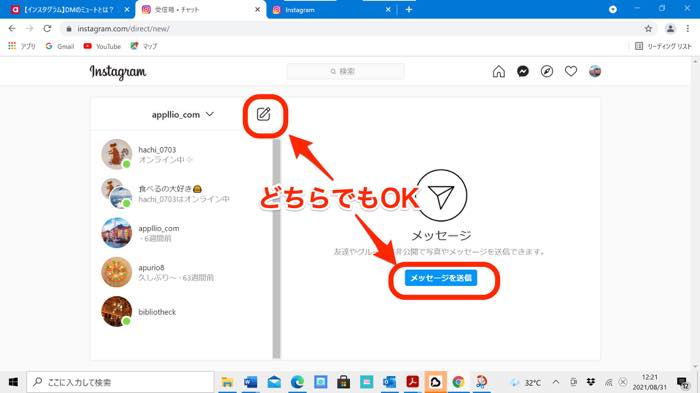The width and height of the screenshot is (700, 393).
Task: Open the bibliotheck conversation
Action: pyautogui.click(x=182, y=311)
